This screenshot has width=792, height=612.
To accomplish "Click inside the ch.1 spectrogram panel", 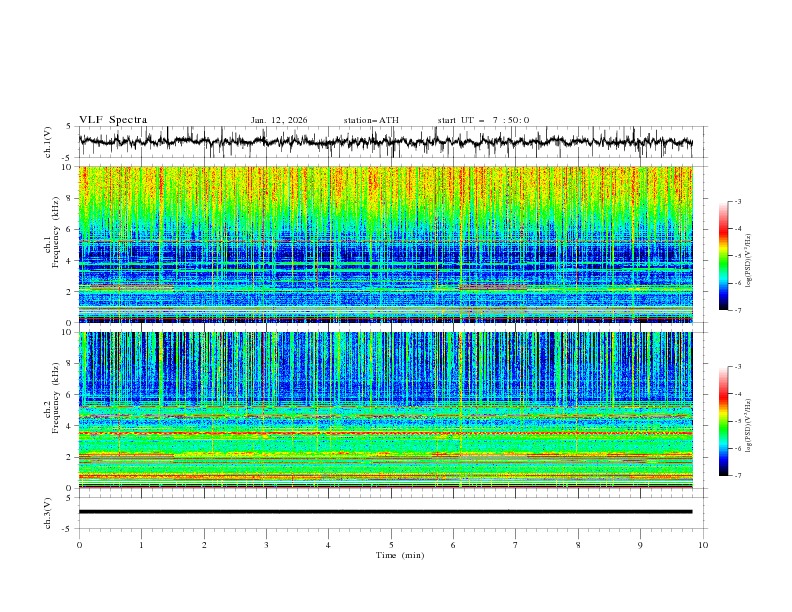I will pos(385,244).
